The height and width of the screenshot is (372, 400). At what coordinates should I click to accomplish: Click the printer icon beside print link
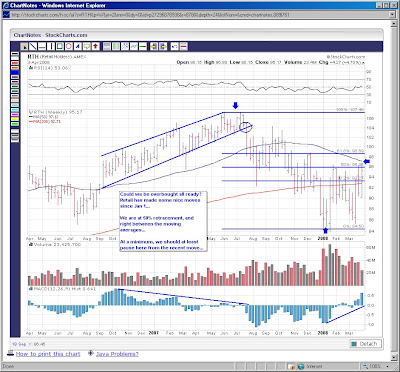[x=10, y=354]
